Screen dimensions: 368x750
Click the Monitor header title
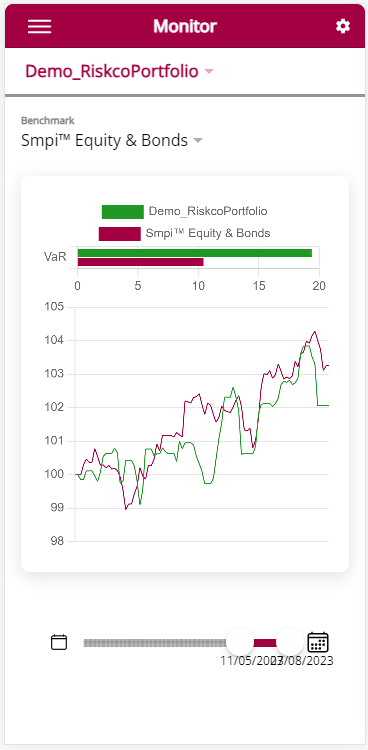(185, 26)
